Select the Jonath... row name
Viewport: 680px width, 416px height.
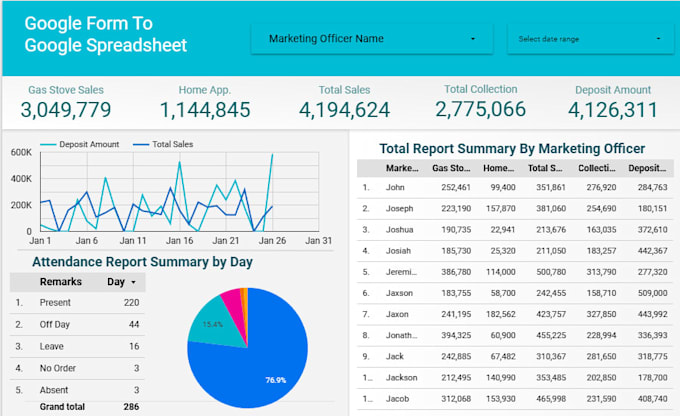click(x=402, y=335)
